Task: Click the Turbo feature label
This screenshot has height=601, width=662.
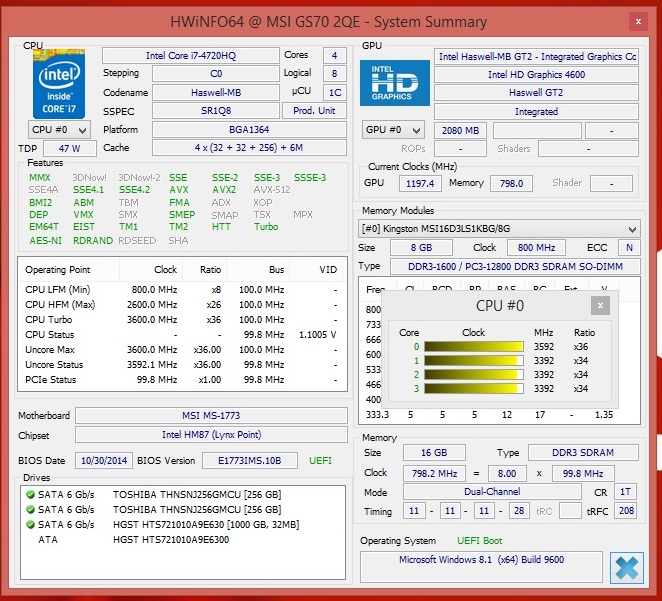Action: [x=266, y=227]
